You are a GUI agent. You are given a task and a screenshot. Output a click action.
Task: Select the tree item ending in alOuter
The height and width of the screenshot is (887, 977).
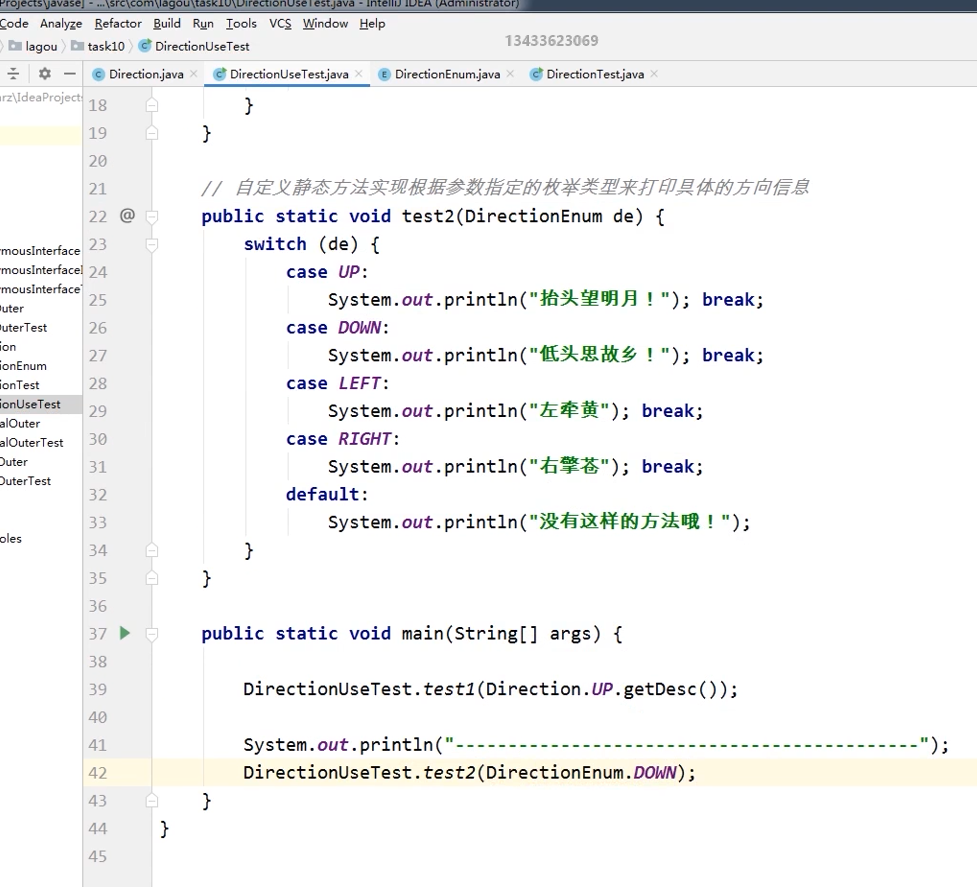click(x=20, y=424)
